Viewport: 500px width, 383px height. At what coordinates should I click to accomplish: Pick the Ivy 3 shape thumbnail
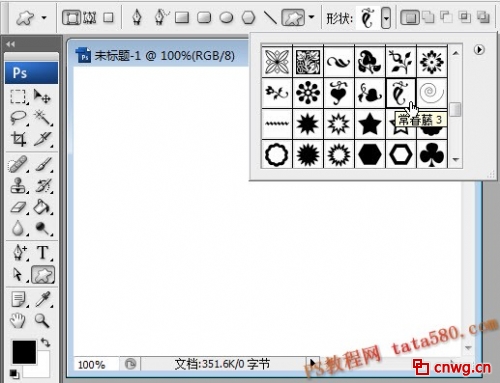coord(401,93)
